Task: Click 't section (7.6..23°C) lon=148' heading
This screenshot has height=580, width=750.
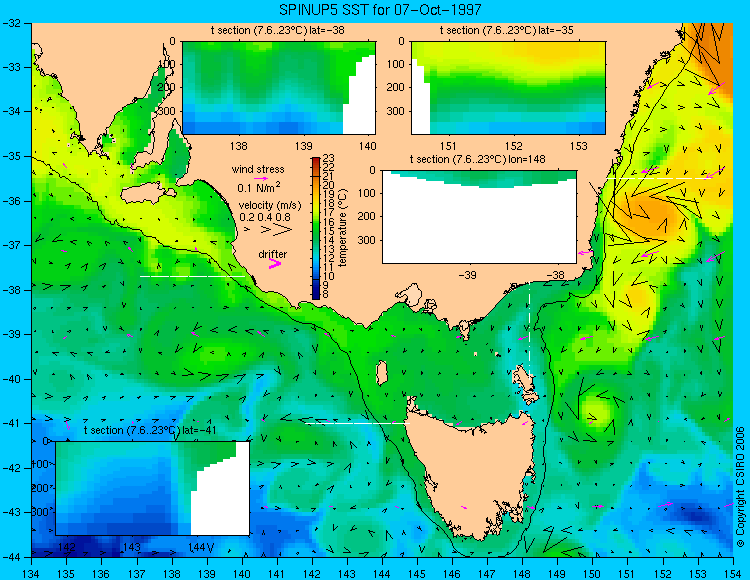Action: pyautogui.click(x=478, y=159)
